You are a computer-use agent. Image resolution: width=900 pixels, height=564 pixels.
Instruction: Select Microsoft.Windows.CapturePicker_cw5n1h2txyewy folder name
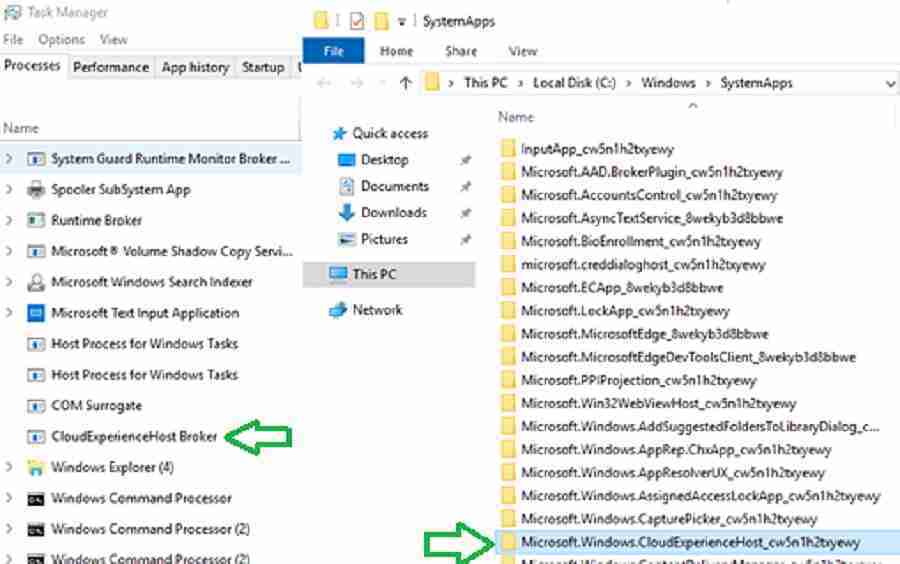(669, 519)
